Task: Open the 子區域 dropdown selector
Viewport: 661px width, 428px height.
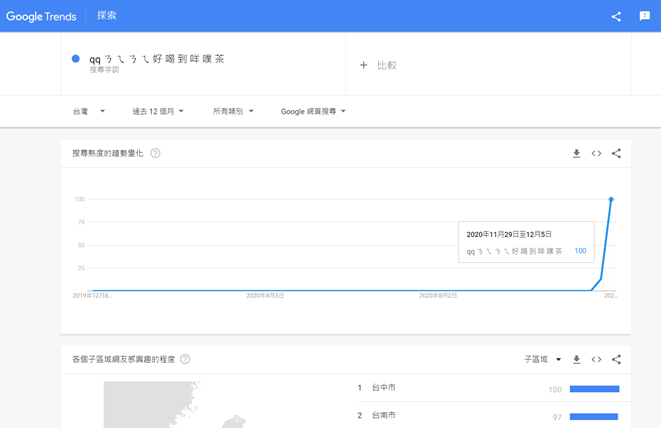Action: click(x=543, y=359)
